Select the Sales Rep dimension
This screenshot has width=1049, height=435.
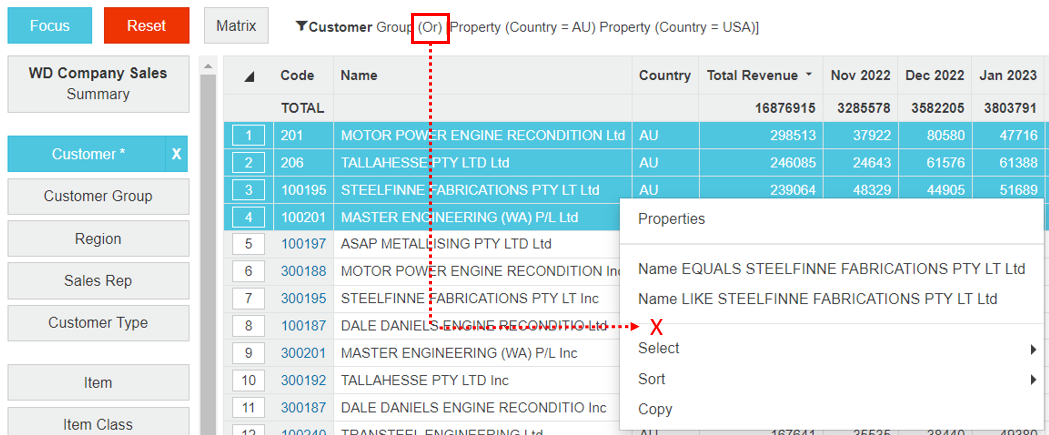(98, 281)
